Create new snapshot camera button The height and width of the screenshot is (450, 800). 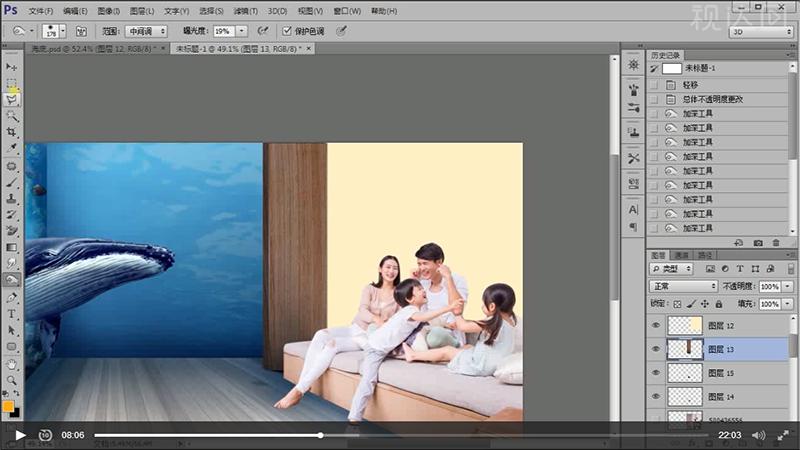[758, 243]
